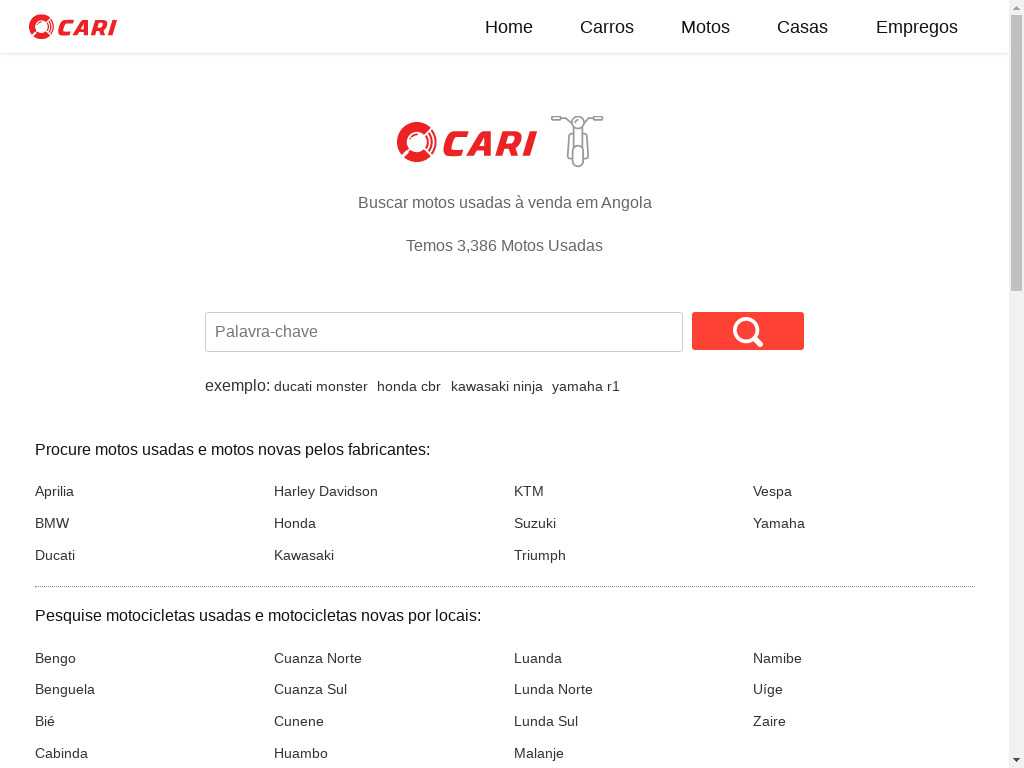This screenshot has height=768, width=1024.
Task: Browse Vespa listings
Action: [772, 491]
